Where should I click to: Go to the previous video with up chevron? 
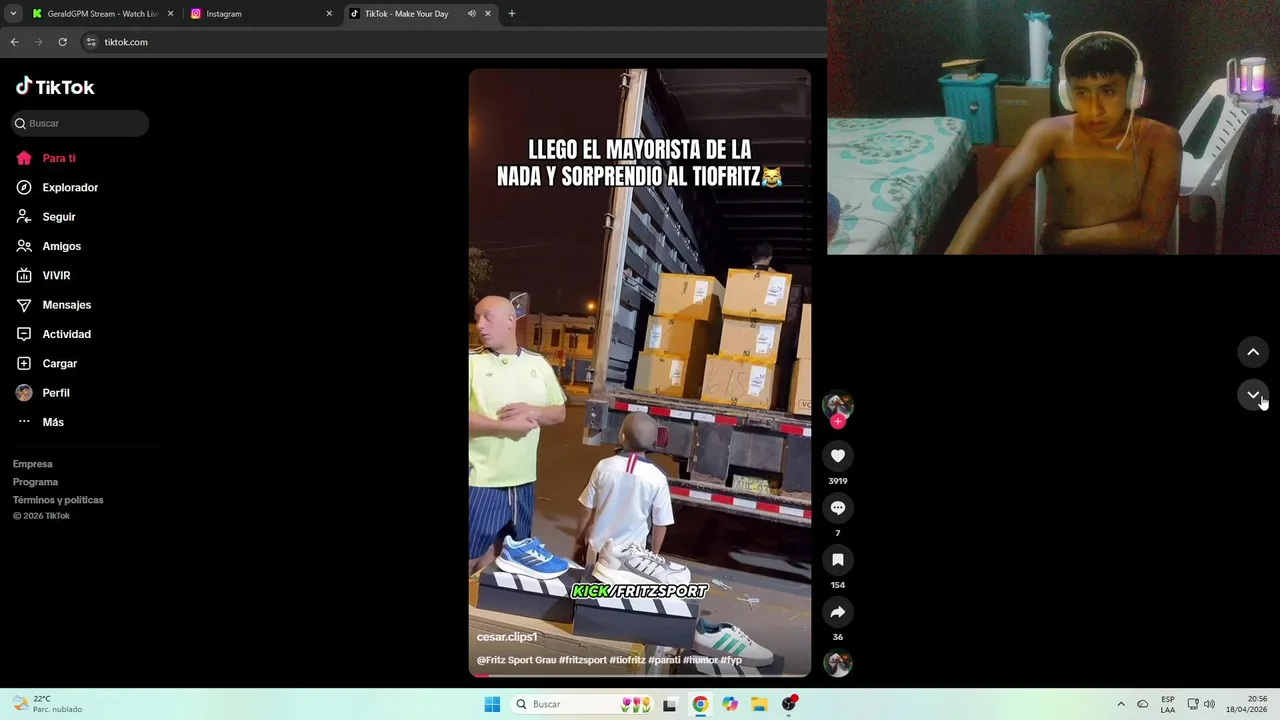tap(1253, 352)
